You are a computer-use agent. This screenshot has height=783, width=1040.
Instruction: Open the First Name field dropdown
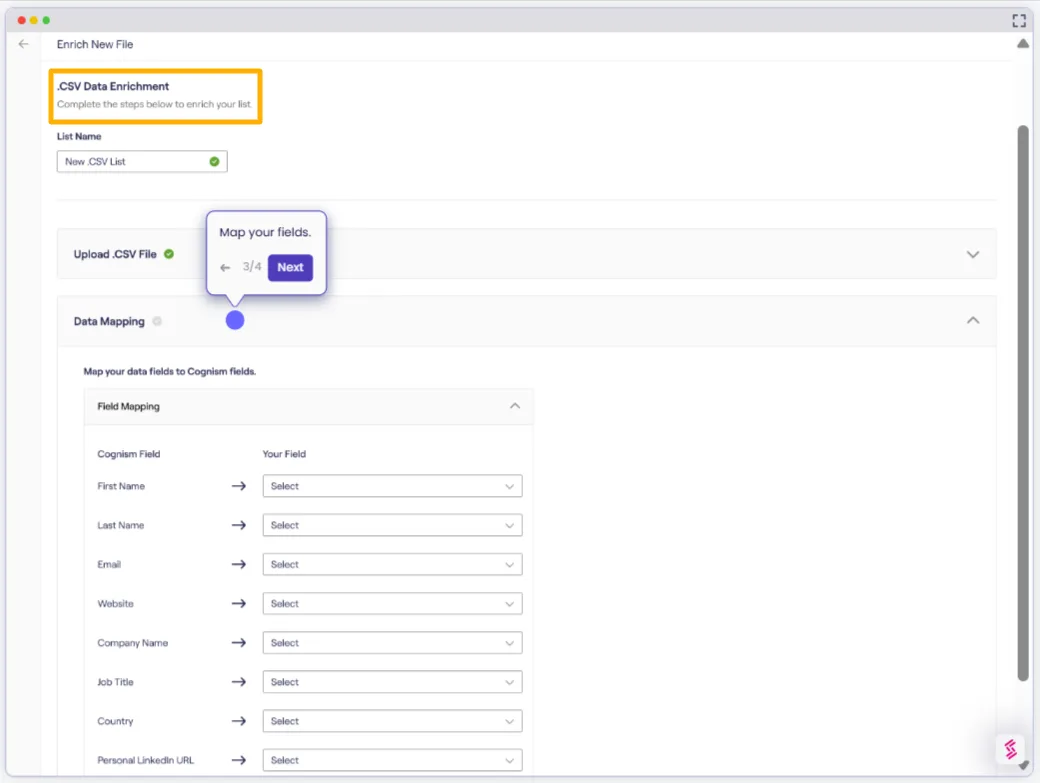392,486
